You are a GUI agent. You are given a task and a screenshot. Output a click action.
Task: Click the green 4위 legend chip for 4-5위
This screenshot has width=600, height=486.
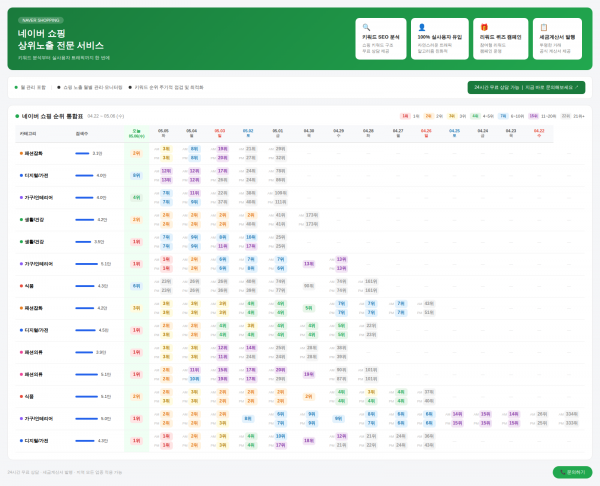pos(475,116)
